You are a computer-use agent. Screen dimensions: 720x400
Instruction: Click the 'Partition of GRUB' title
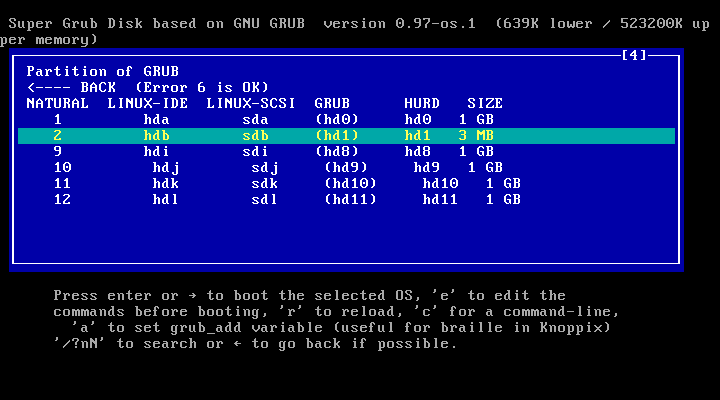point(102,71)
